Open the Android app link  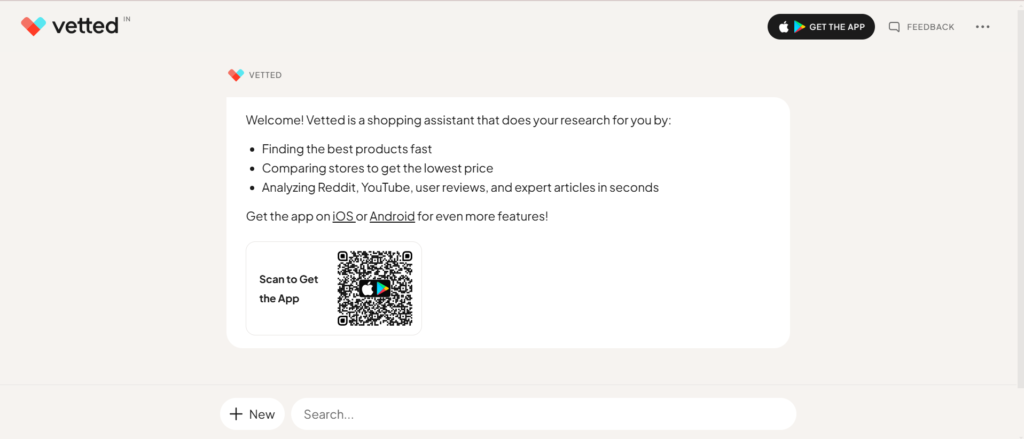[392, 216]
